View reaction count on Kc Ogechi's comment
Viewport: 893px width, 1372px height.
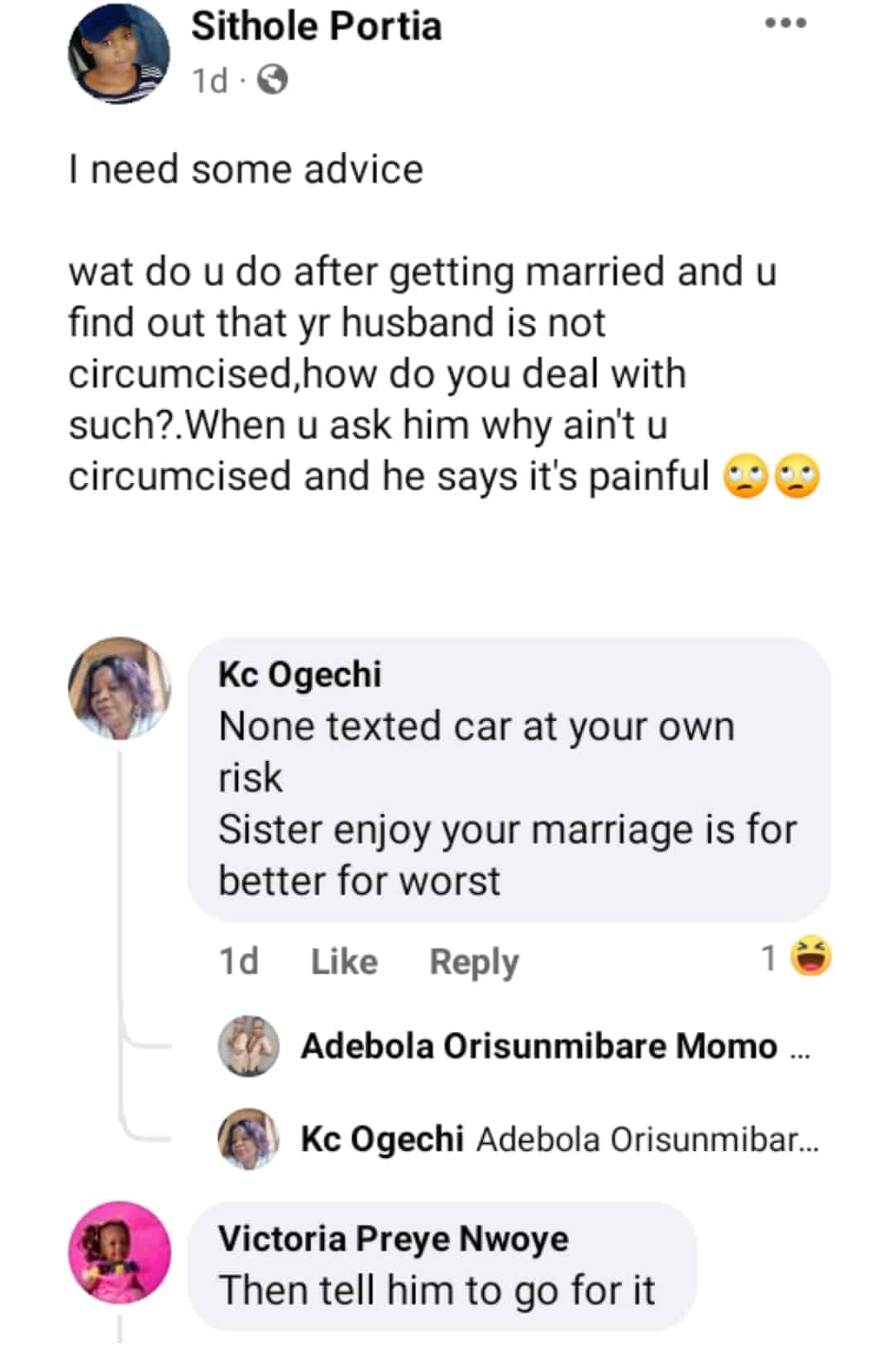[768, 958]
